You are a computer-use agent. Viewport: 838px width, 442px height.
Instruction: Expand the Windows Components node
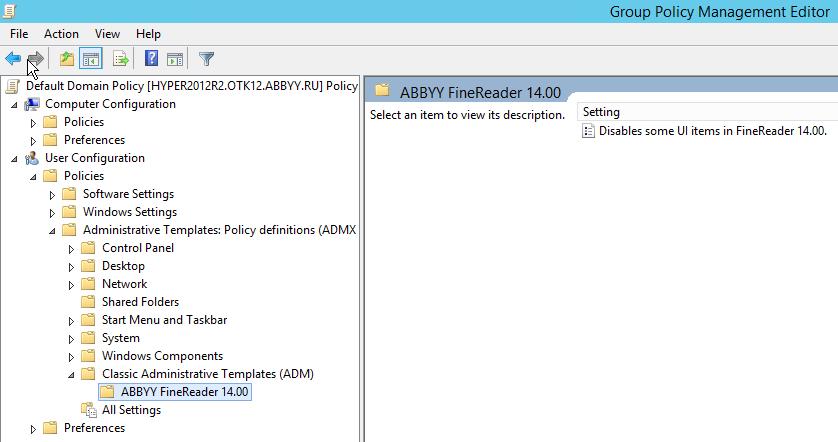[x=71, y=357]
